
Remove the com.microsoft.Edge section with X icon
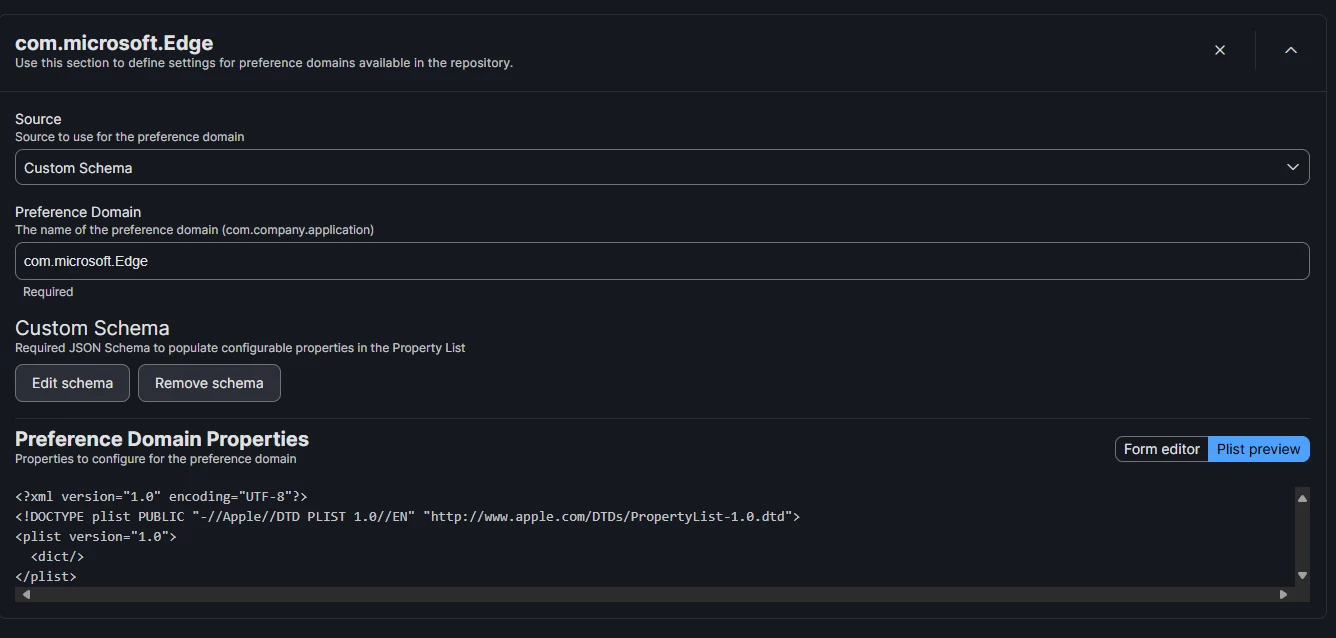point(1220,50)
